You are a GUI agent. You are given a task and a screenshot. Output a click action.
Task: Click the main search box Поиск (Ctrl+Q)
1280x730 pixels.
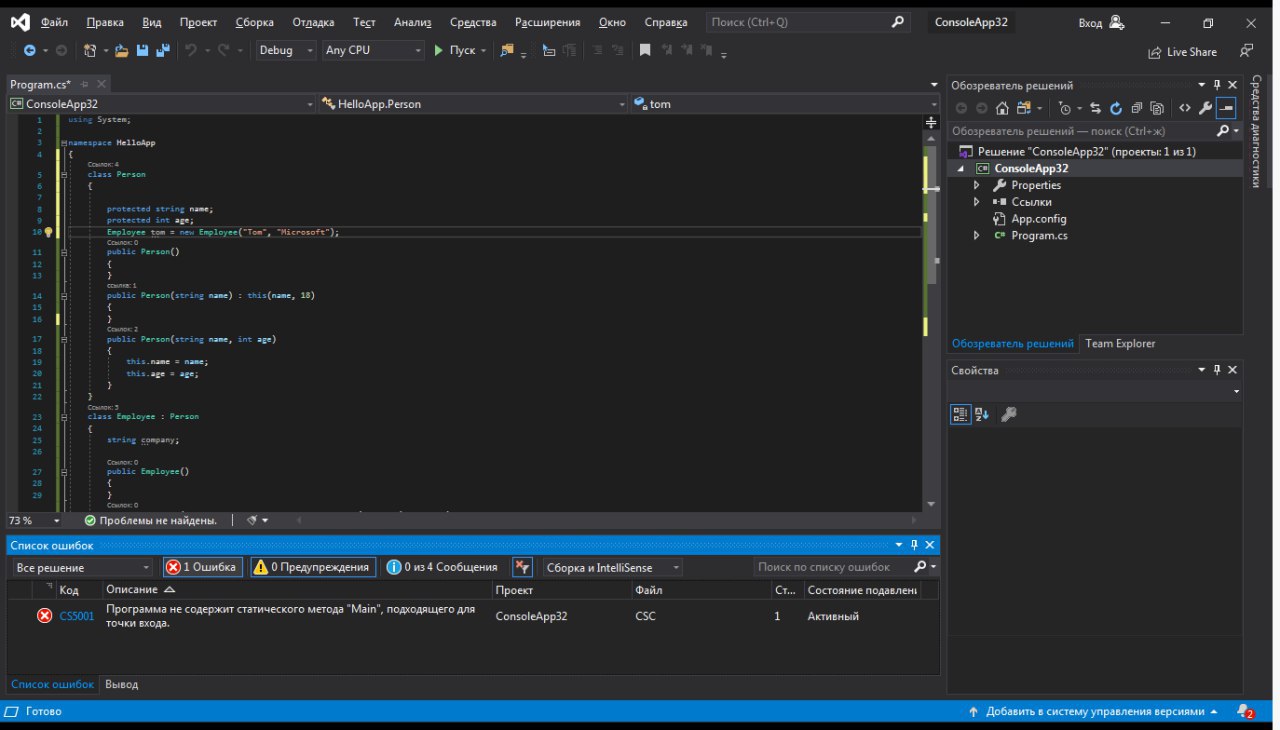[808, 22]
